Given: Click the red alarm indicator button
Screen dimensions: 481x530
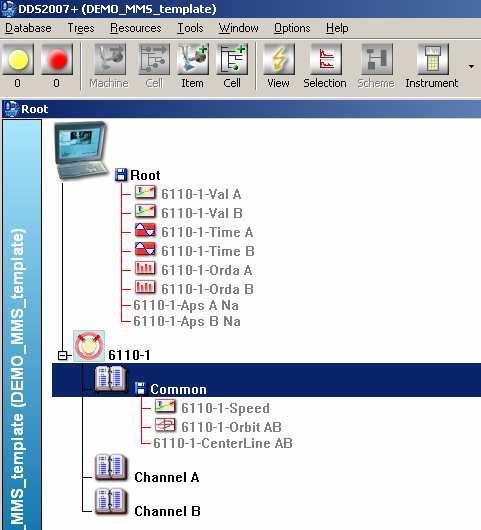Looking at the screenshot, I should tap(57, 59).
